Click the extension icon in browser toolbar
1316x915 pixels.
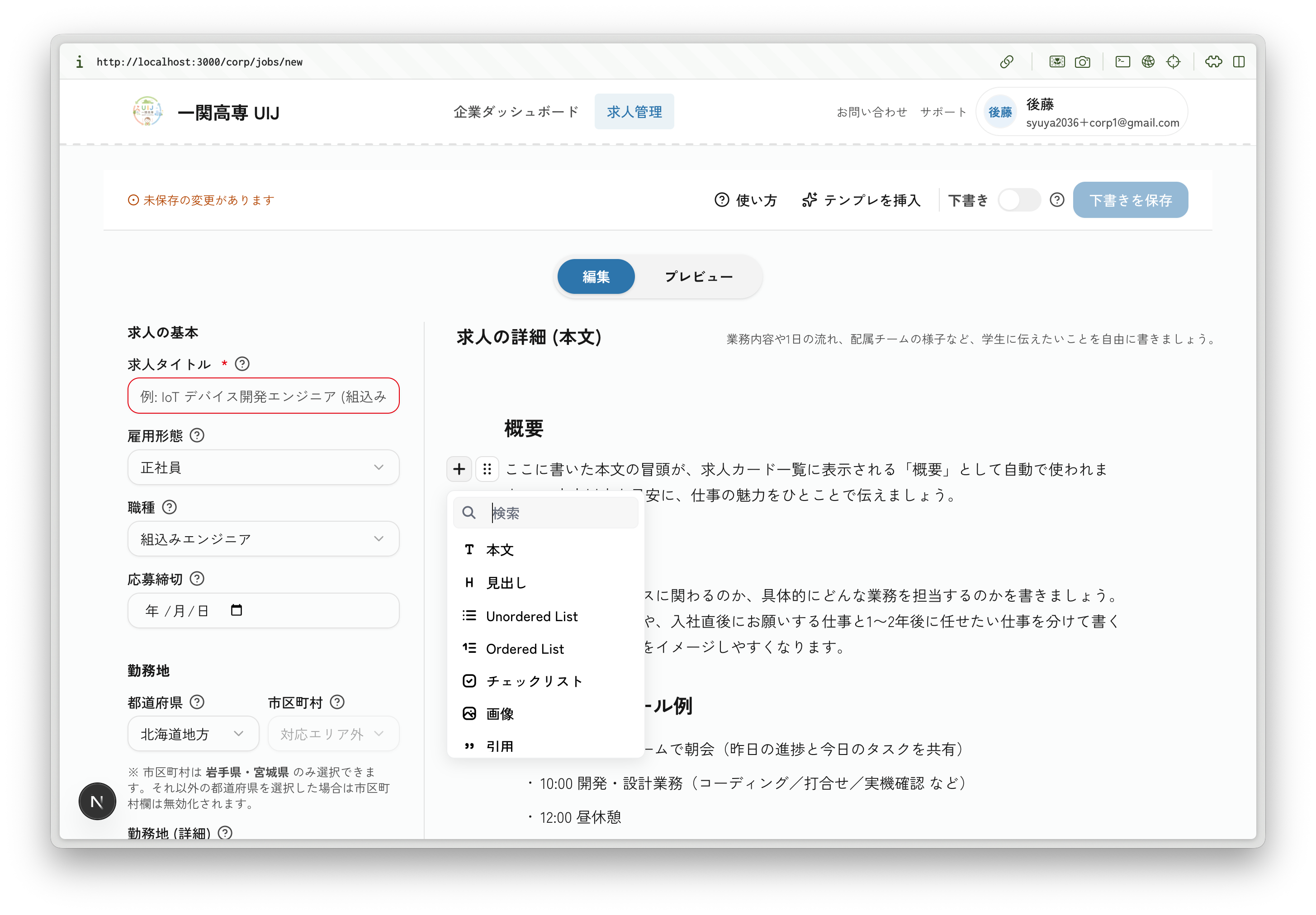1213,62
